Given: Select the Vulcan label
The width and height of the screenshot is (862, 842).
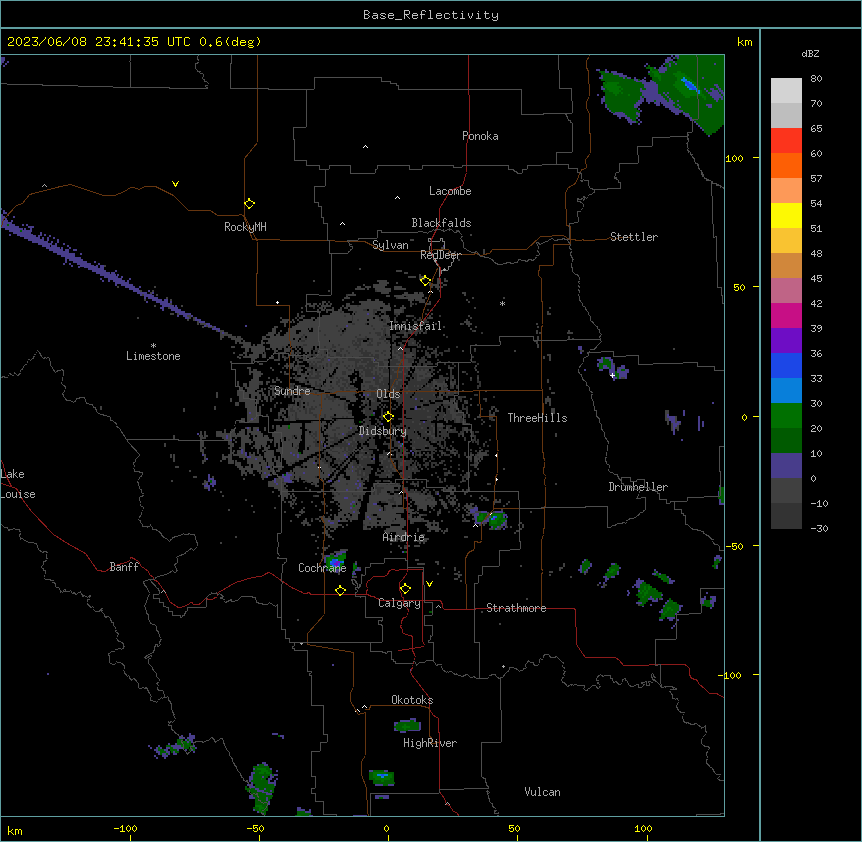Looking at the screenshot, I should [543, 792].
